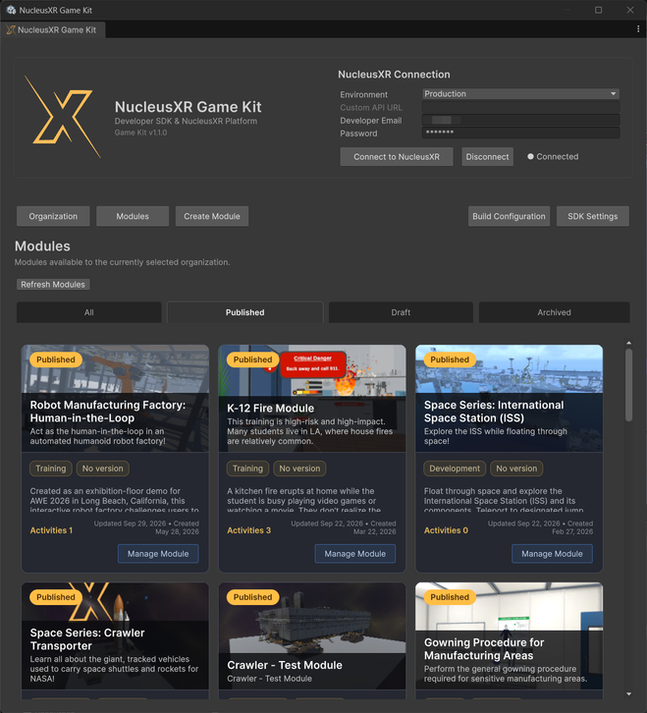The image size is (647, 713).
Task: Close the NucleusXR Game Kit window
Action: pos(630,10)
